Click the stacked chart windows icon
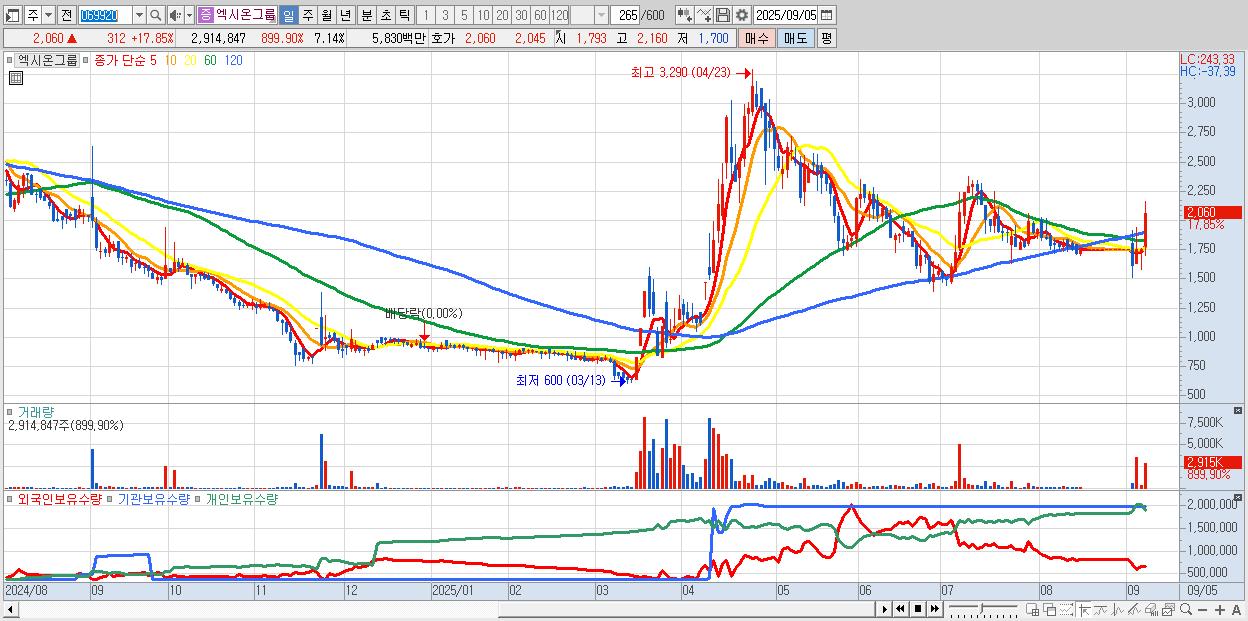The image size is (1248, 621). coord(1168,610)
